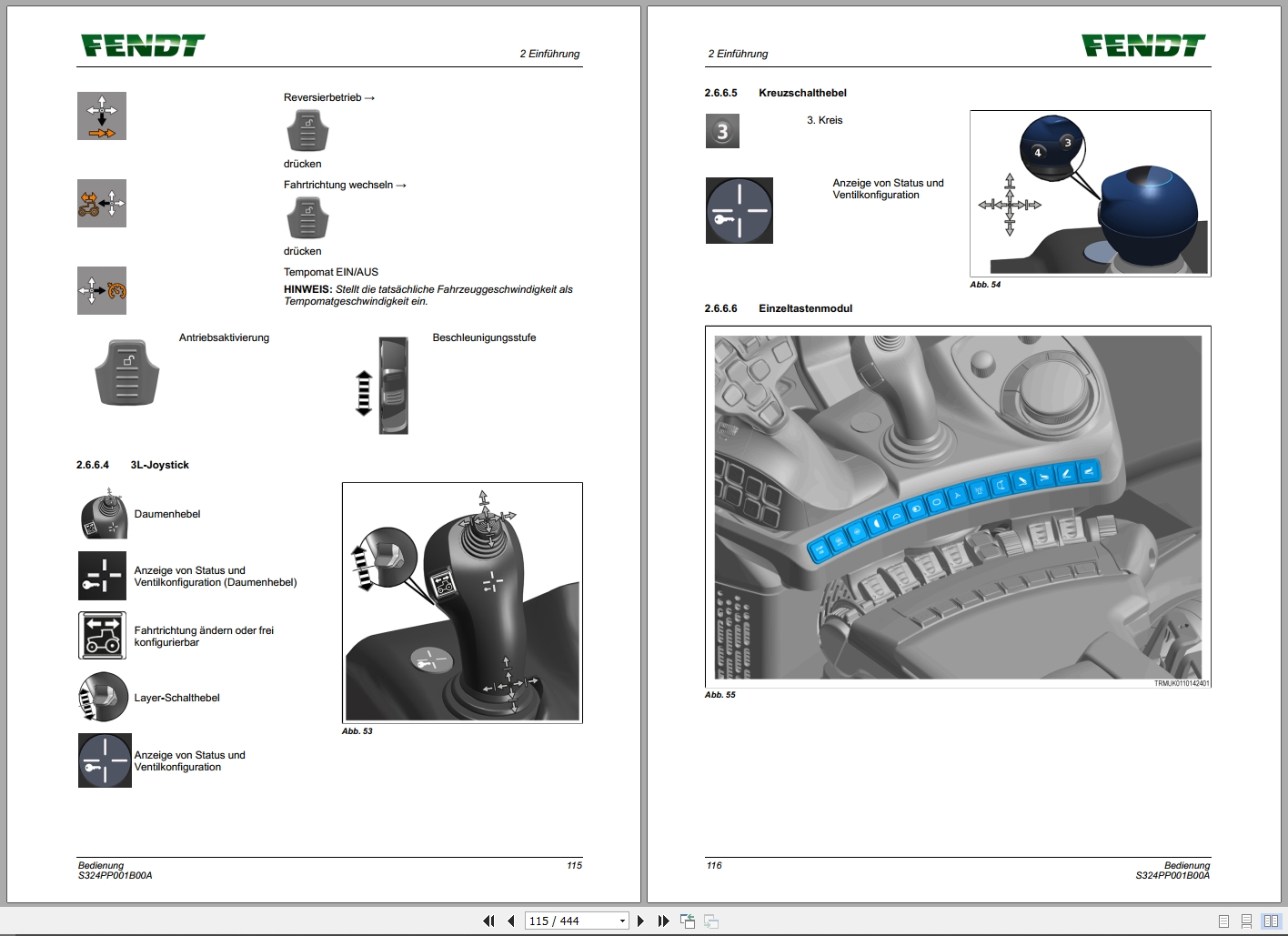Click the page number 115 in footer

click(x=574, y=865)
